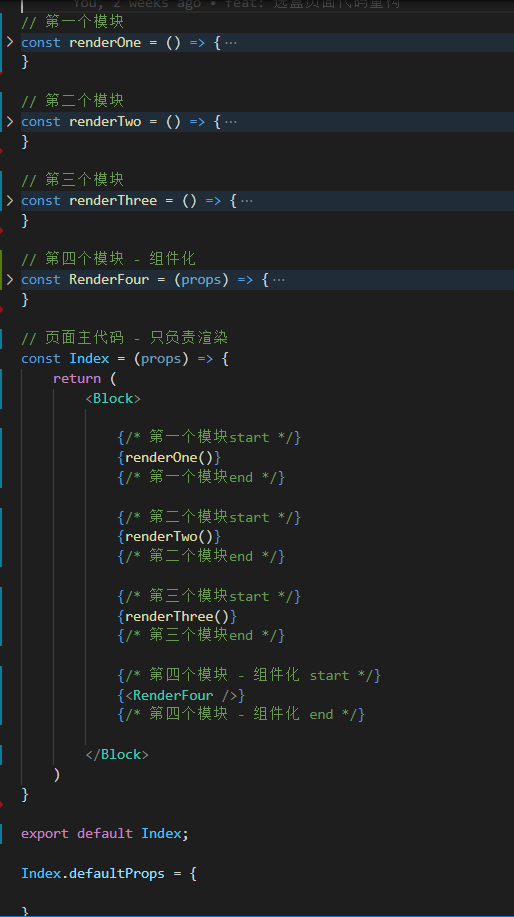Click the comment '第四个模块 - 组件化 start'
Viewport: 514px width, 917px height.
pos(249,675)
